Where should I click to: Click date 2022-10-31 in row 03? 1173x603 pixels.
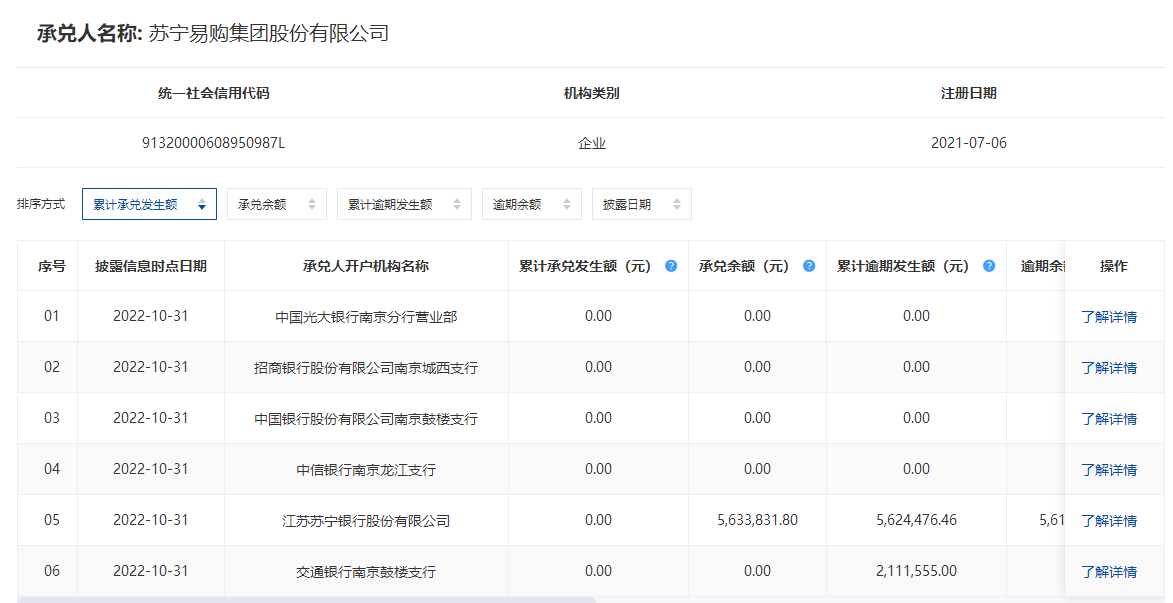coord(150,417)
